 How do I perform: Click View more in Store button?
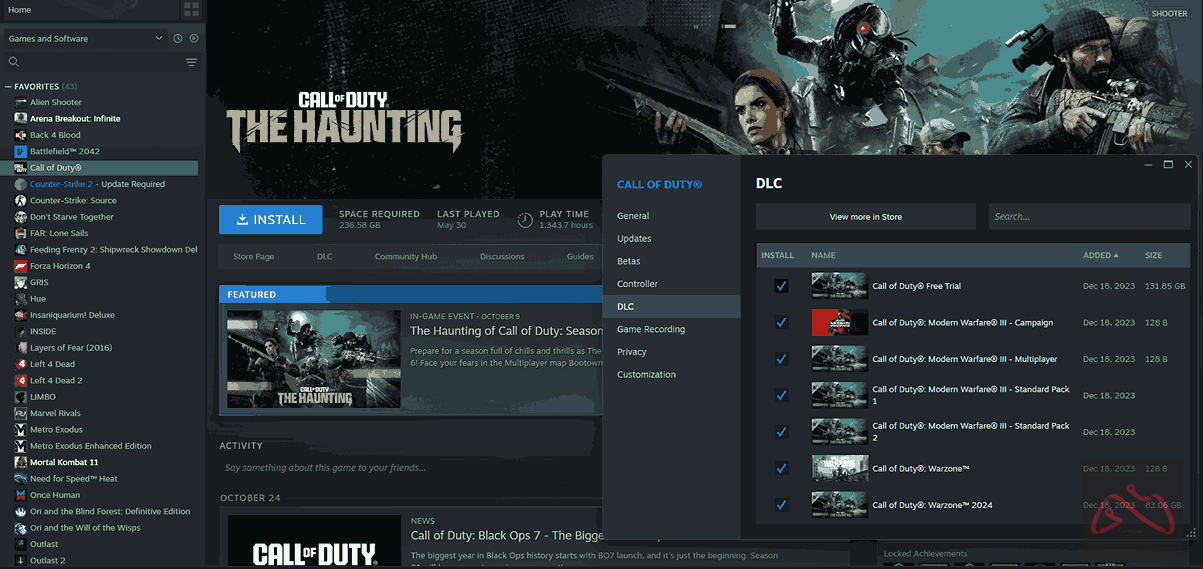pos(865,217)
